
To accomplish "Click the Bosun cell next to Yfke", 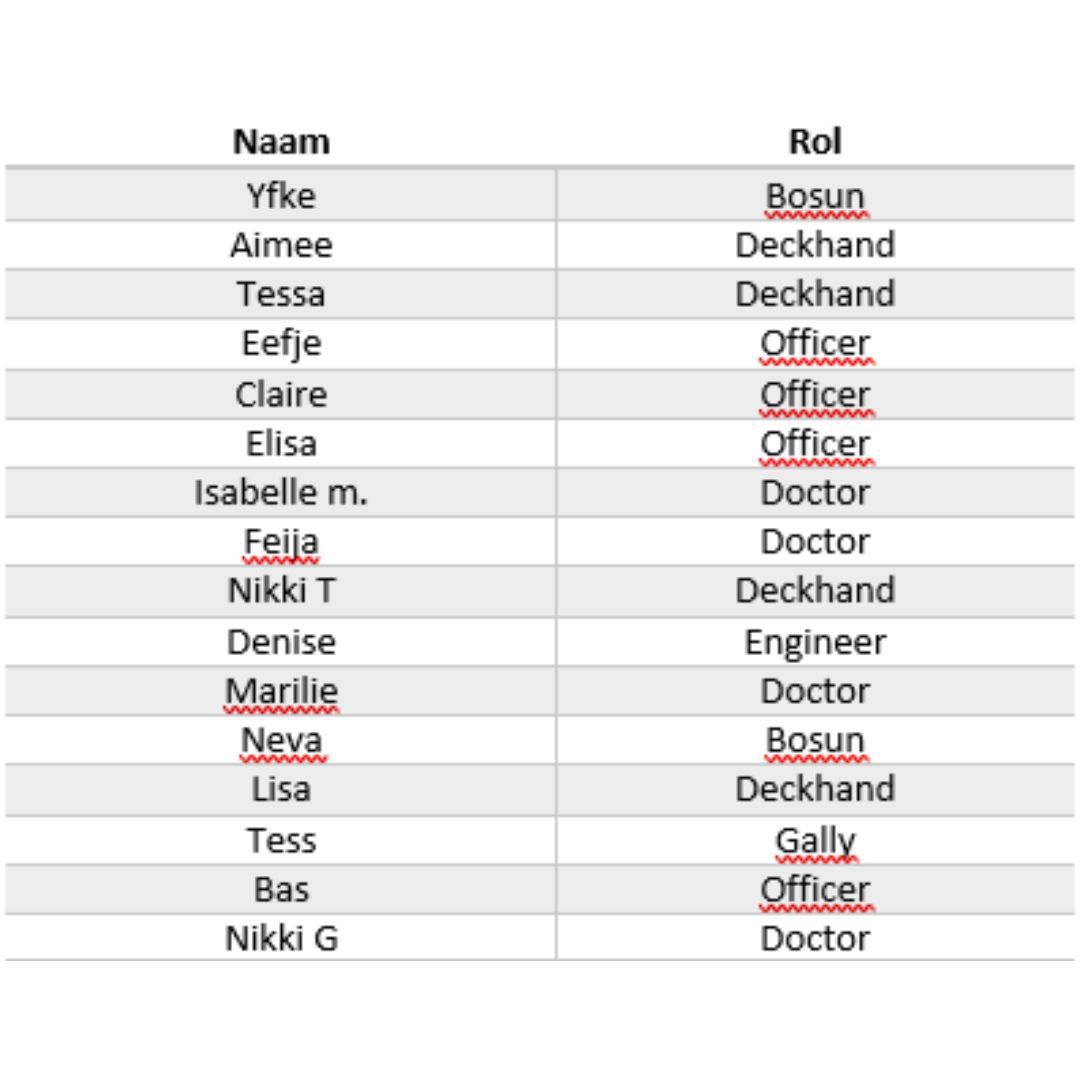I will 815,196.
